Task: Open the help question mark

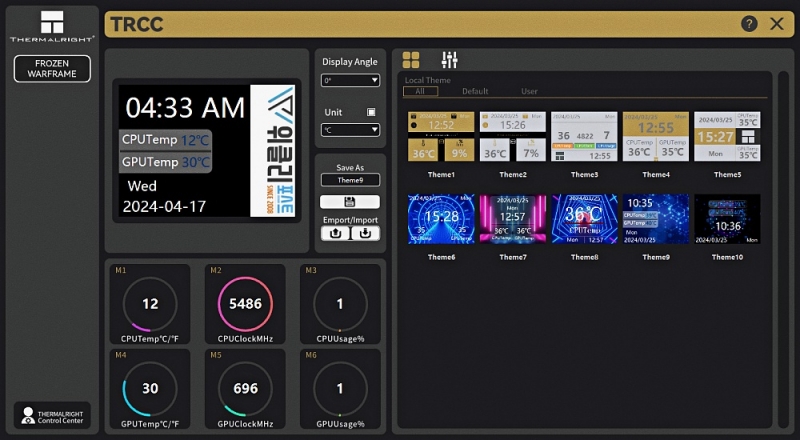Action: click(749, 24)
